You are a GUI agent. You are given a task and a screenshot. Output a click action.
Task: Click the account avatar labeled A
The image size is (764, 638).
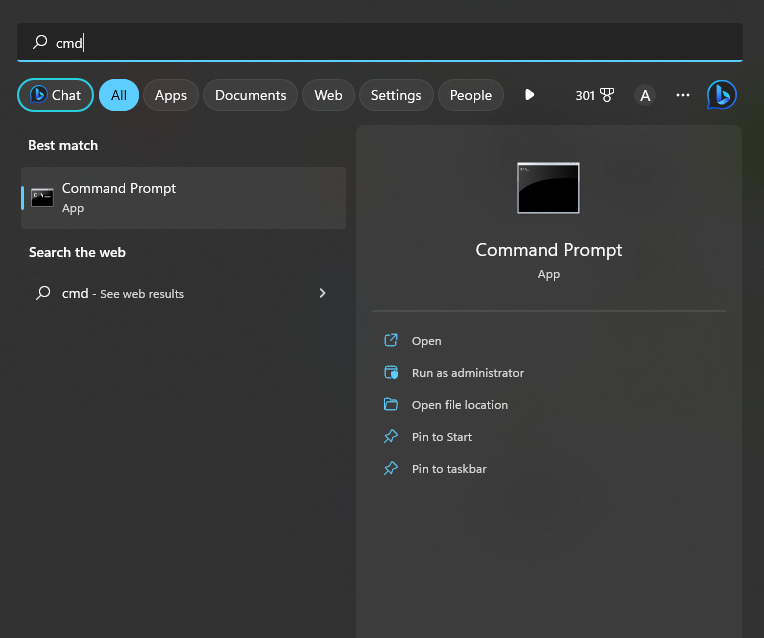coord(645,95)
